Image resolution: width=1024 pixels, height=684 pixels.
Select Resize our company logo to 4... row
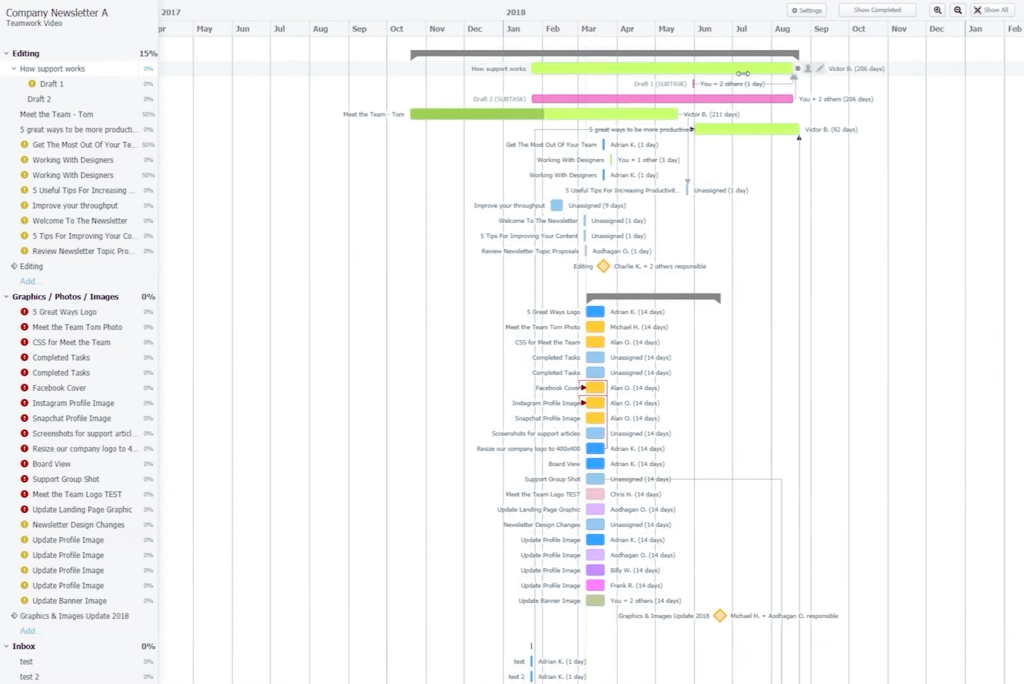[x=78, y=449]
